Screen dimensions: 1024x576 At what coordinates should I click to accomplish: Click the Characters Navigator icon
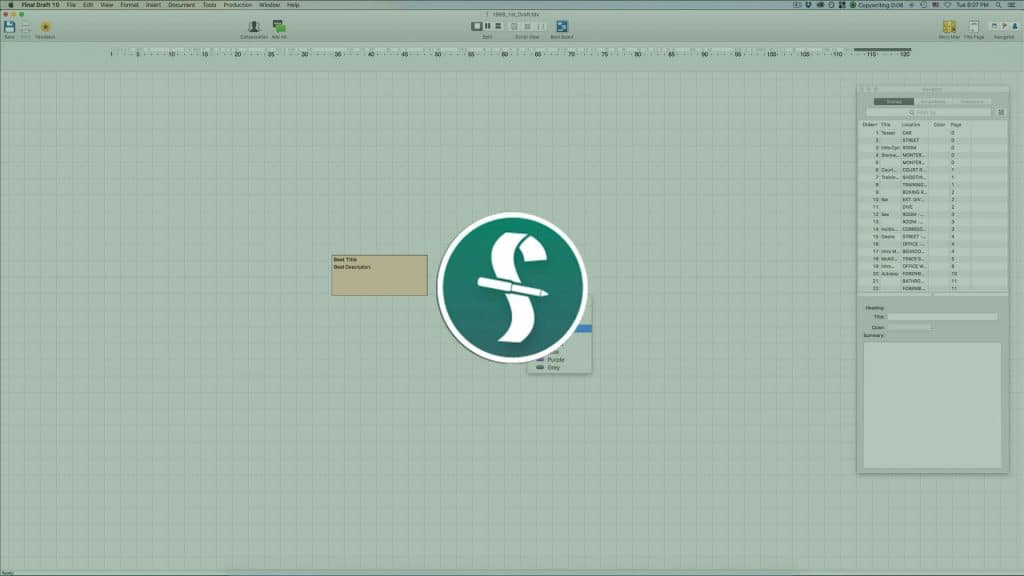[x=1014, y=27]
